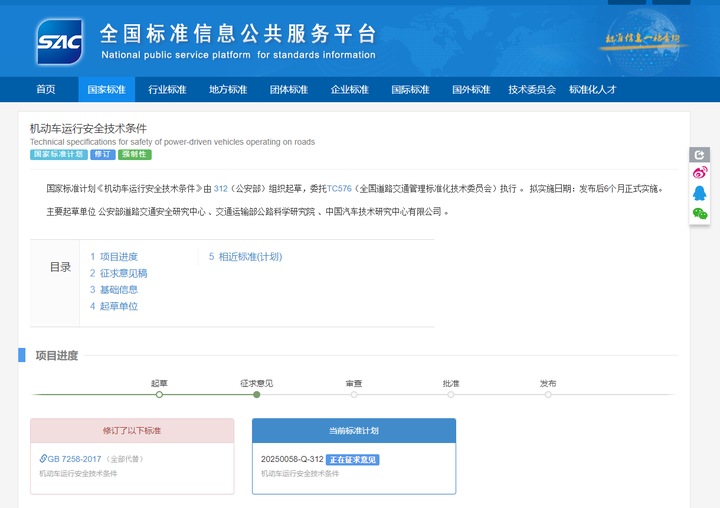Screen dimensions: 720x508
Task: Click the 项目进度 section heading
Action: point(57,356)
